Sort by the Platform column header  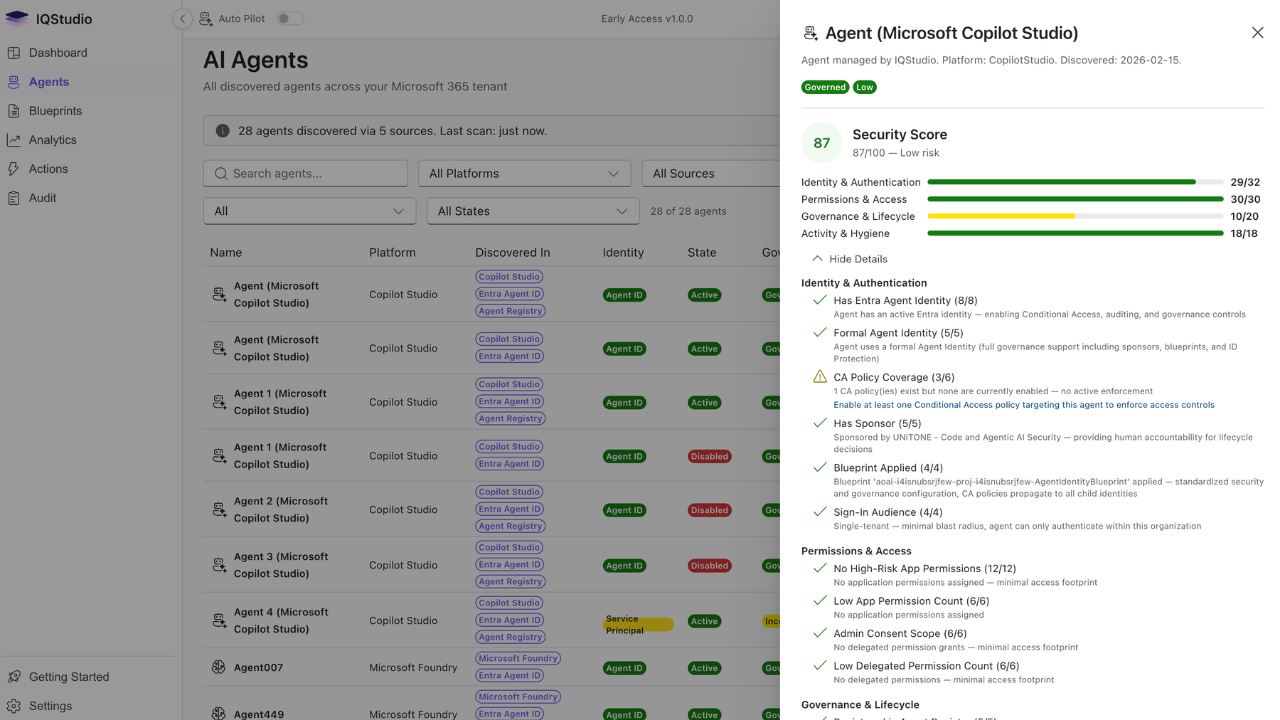pos(392,253)
